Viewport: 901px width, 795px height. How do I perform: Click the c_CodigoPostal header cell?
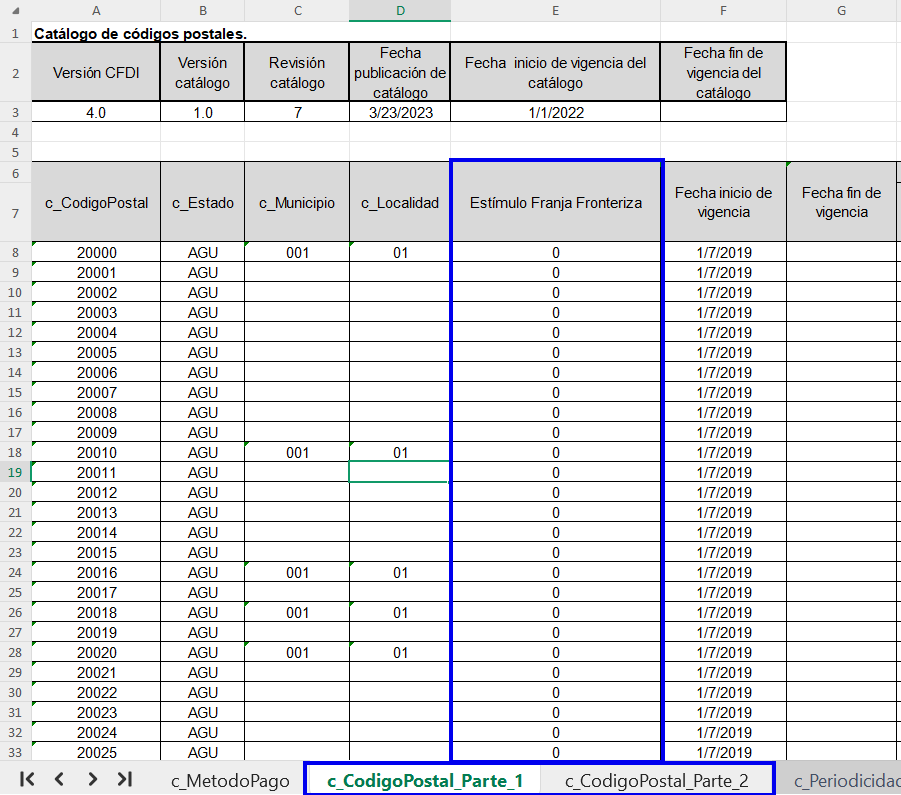pos(96,202)
